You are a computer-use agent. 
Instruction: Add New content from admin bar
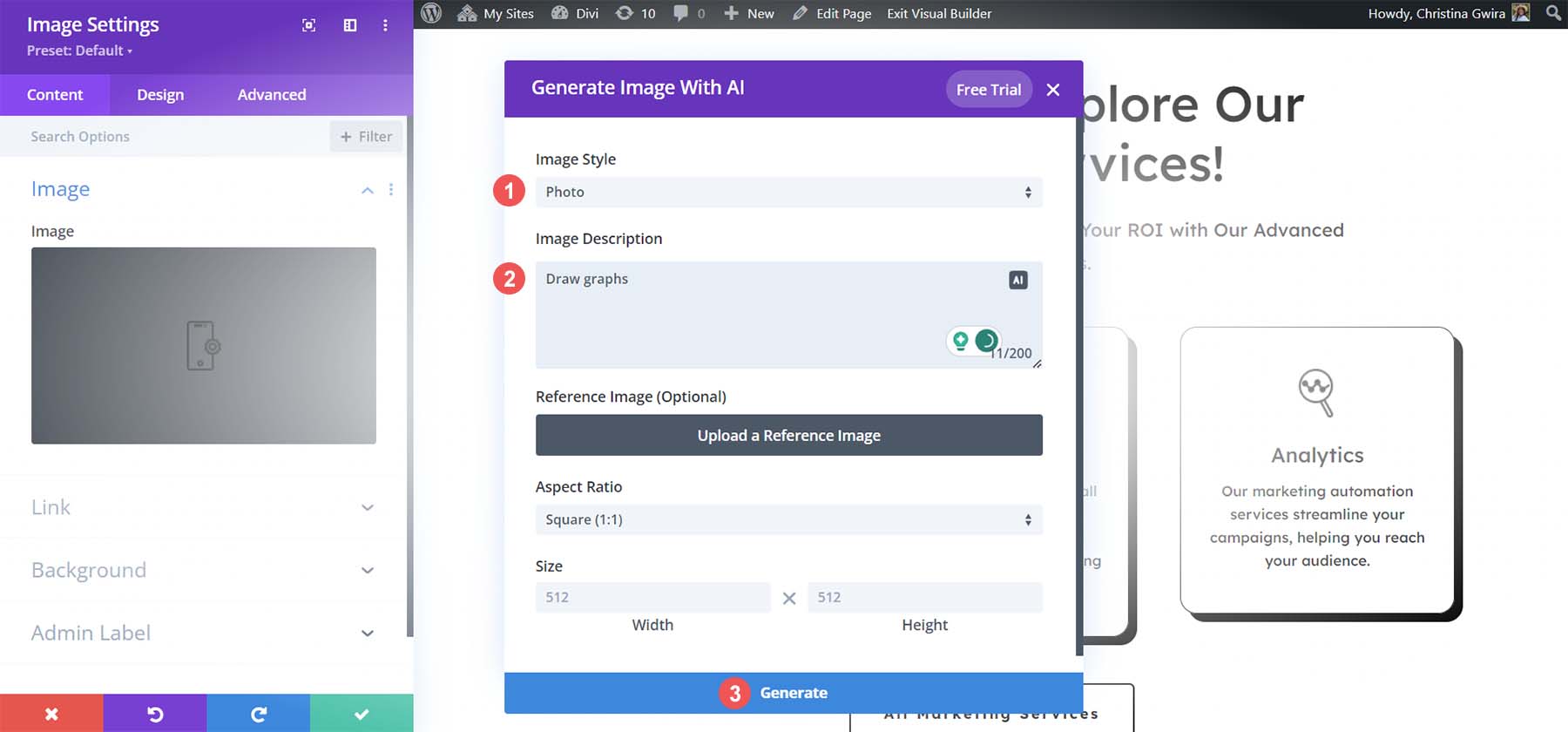point(749,13)
